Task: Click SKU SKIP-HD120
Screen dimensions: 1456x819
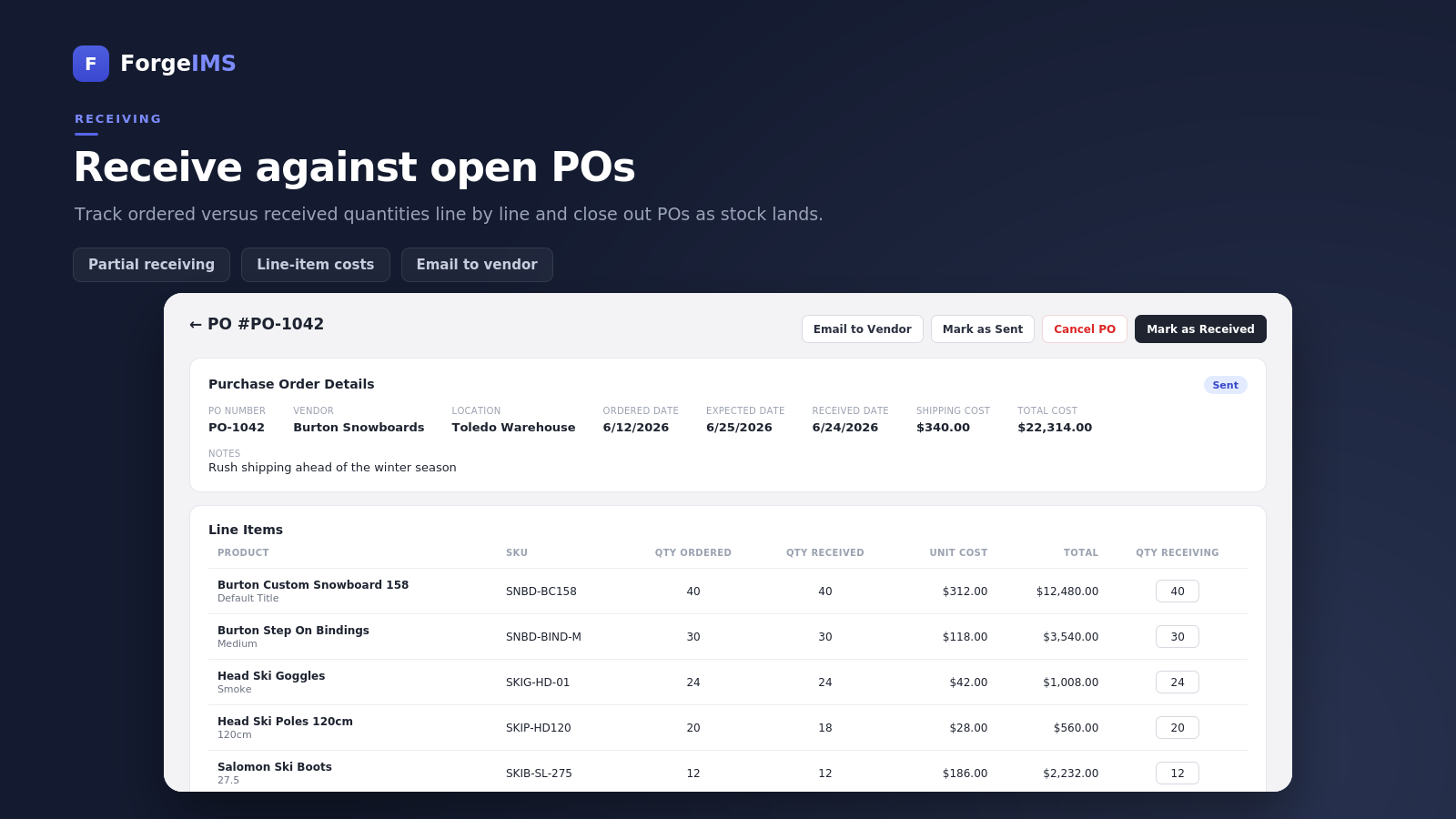Action: [x=539, y=728]
